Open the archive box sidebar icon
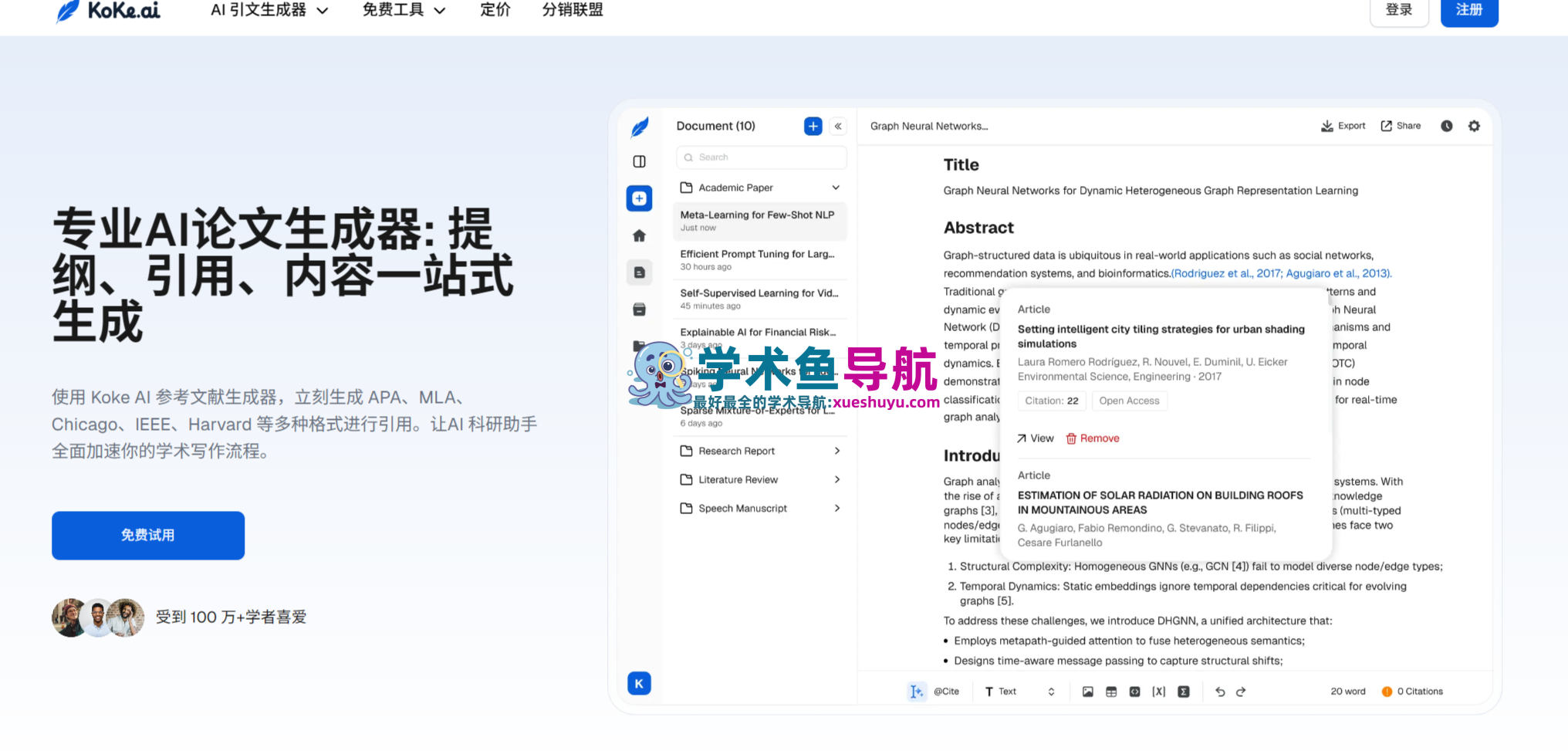Viewport: 1568px width, 751px height. click(x=639, y=310)
